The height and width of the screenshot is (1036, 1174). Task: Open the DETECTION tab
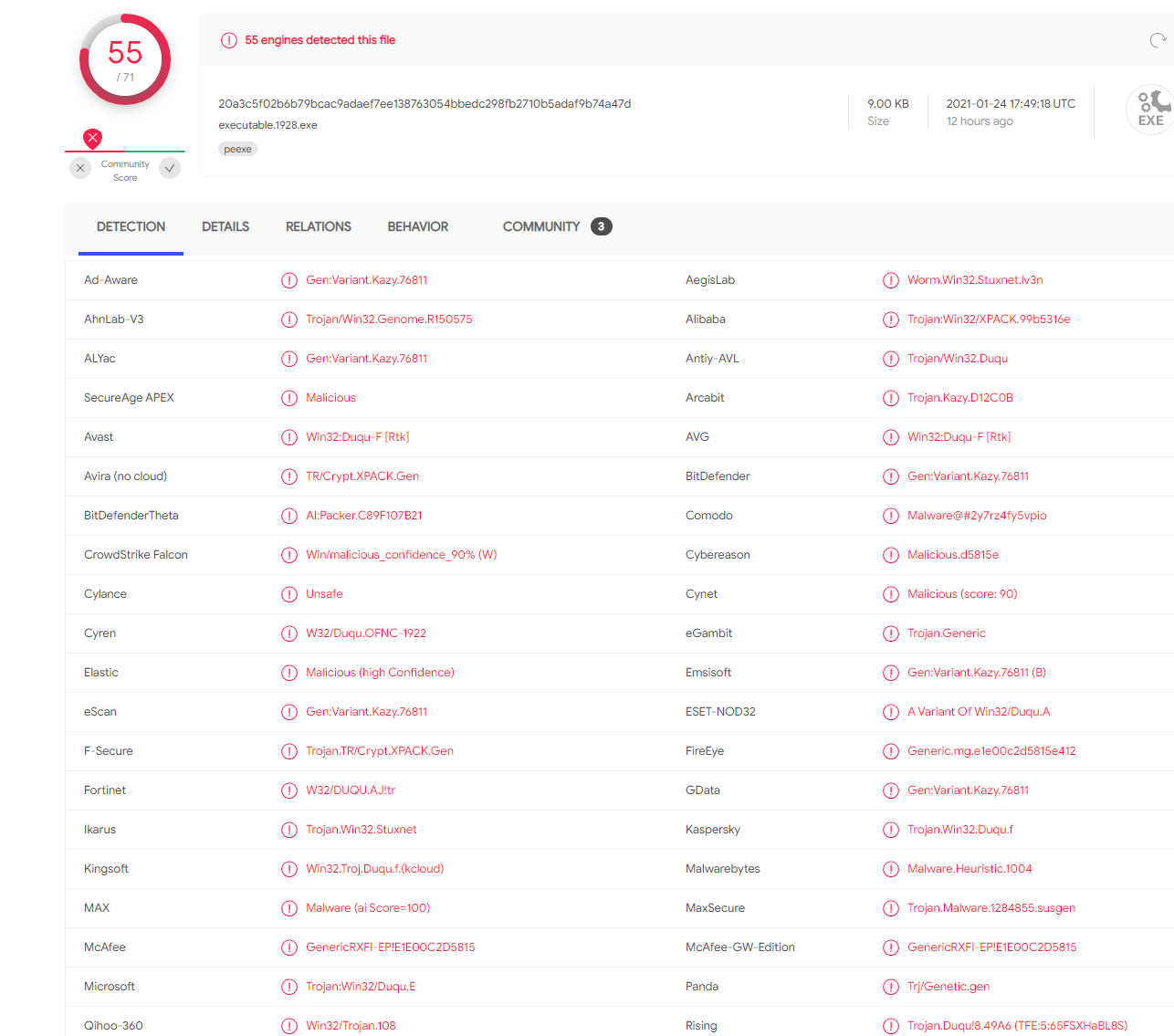[x=131, y=226]
